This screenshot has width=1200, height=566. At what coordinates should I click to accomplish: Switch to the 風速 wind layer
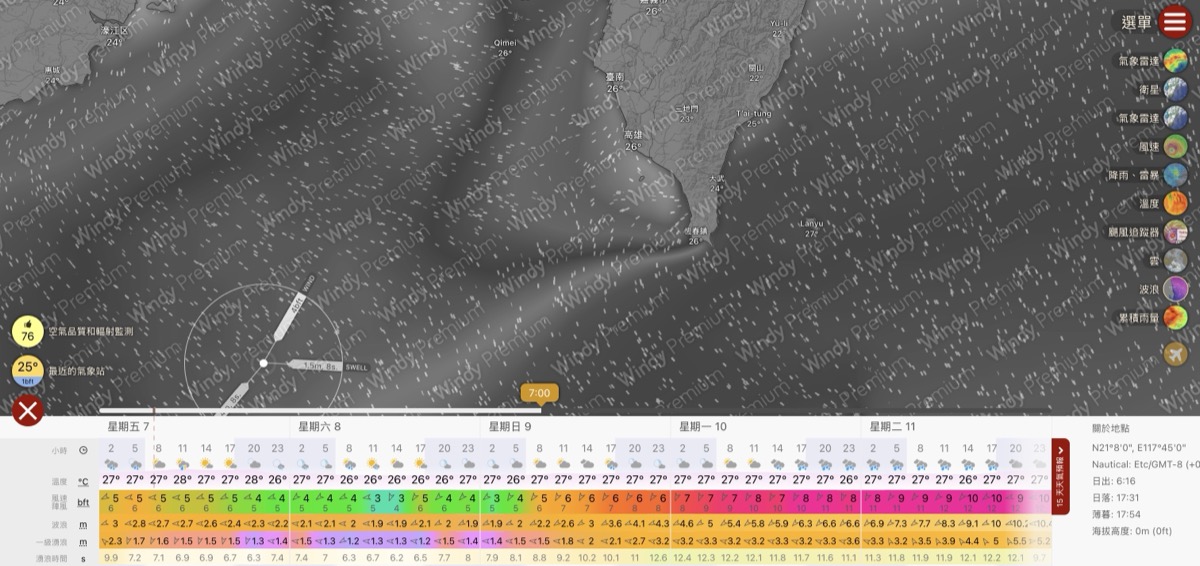click(1175, 146)
